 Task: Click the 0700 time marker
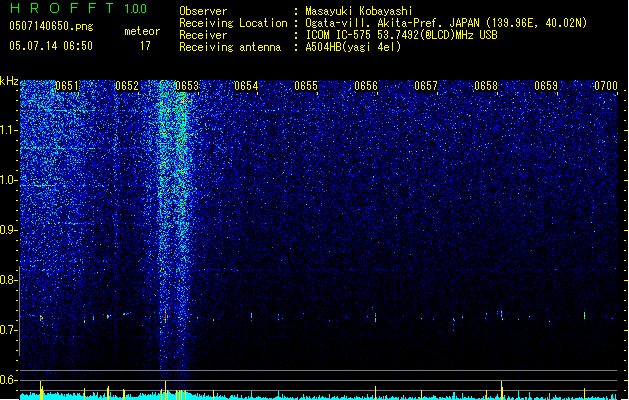pyautogui.click(x=606, y=86)
